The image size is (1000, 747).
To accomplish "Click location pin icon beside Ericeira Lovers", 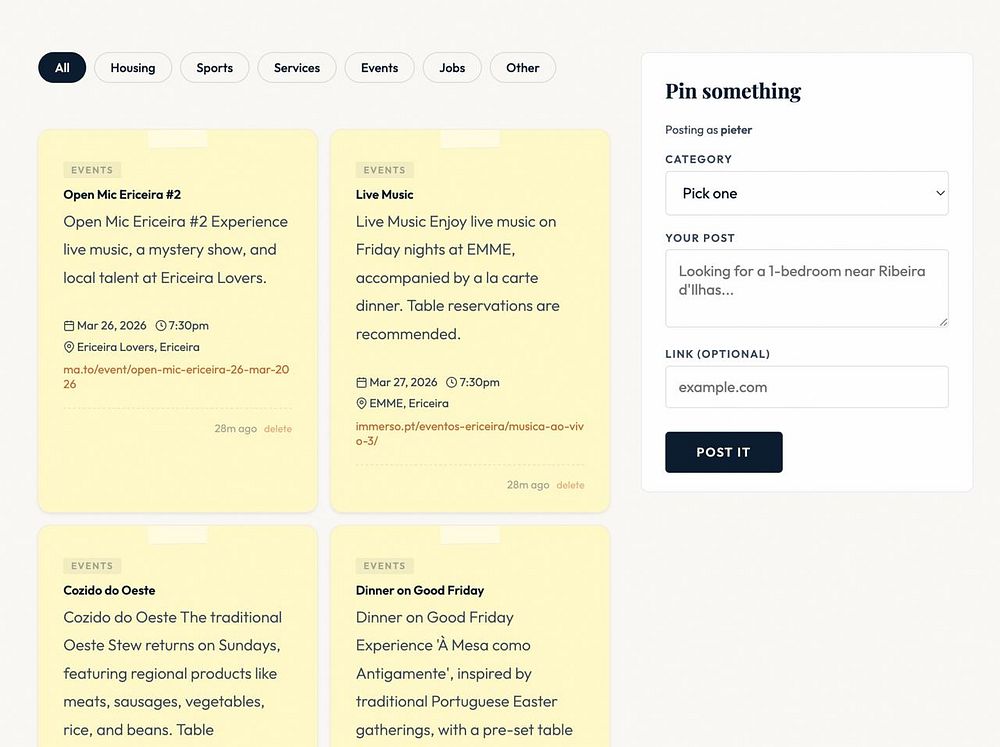I will 69,348.
